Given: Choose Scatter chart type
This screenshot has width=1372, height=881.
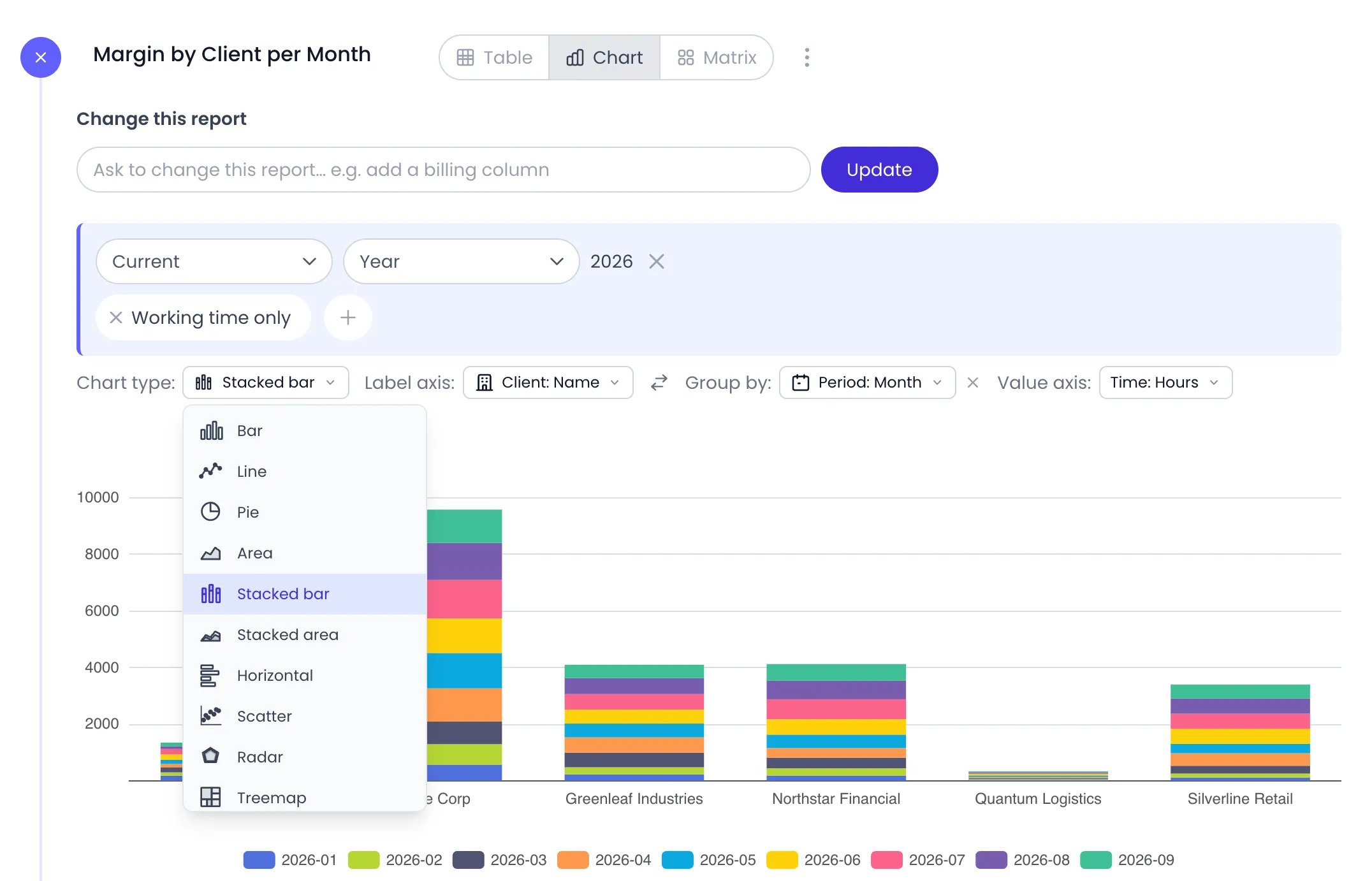Looking at the screenshot, I should click(305, 717).
